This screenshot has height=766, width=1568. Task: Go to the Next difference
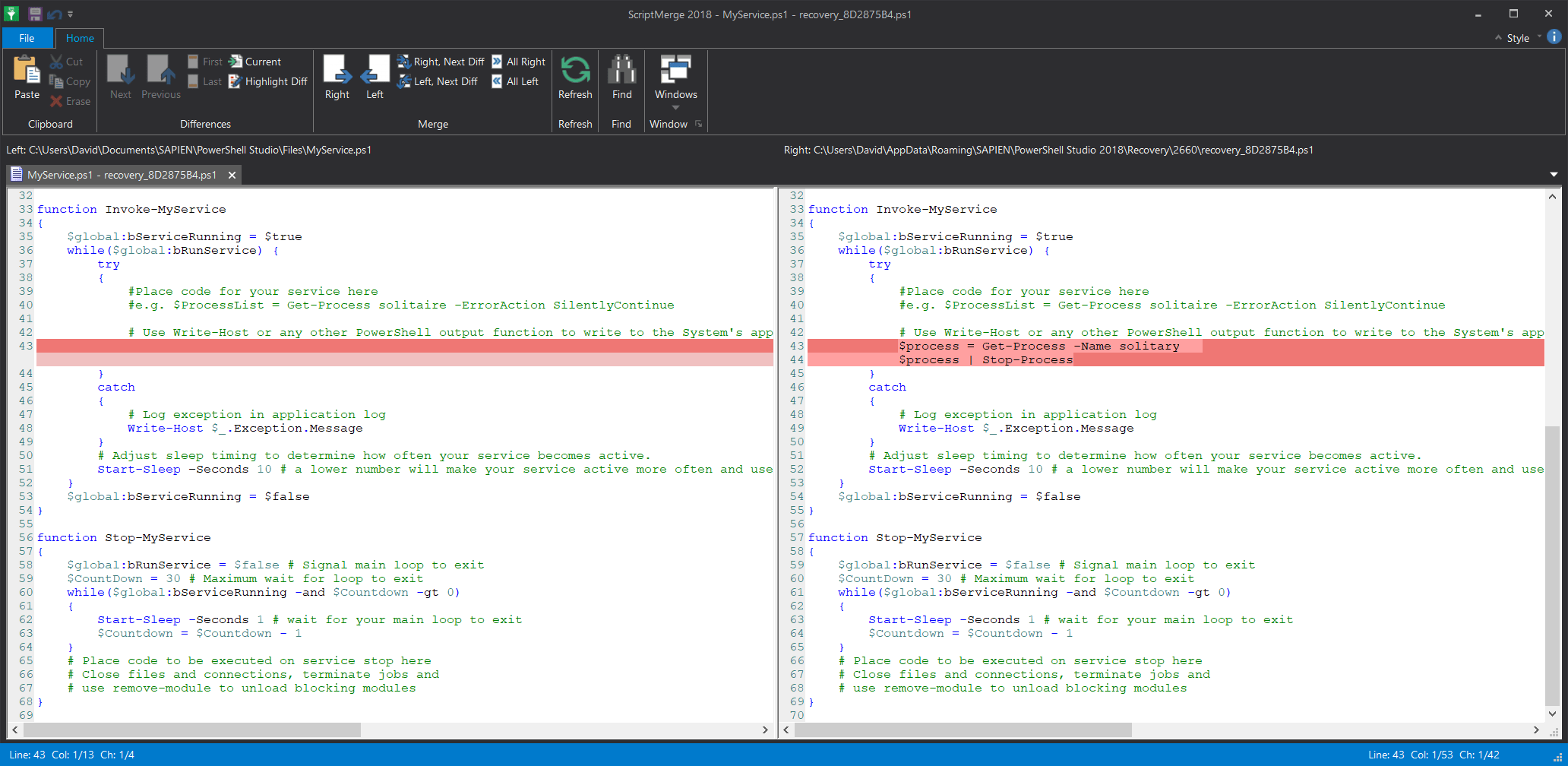(121, 78)
